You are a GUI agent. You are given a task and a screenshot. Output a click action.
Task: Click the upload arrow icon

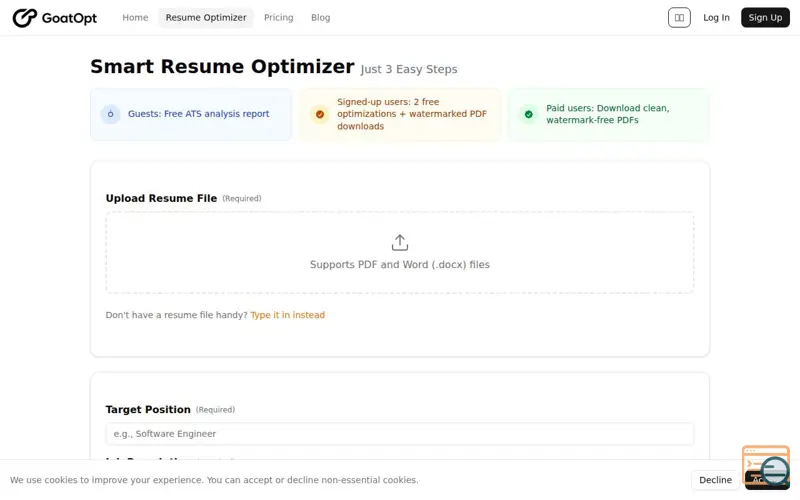[400, 242]
